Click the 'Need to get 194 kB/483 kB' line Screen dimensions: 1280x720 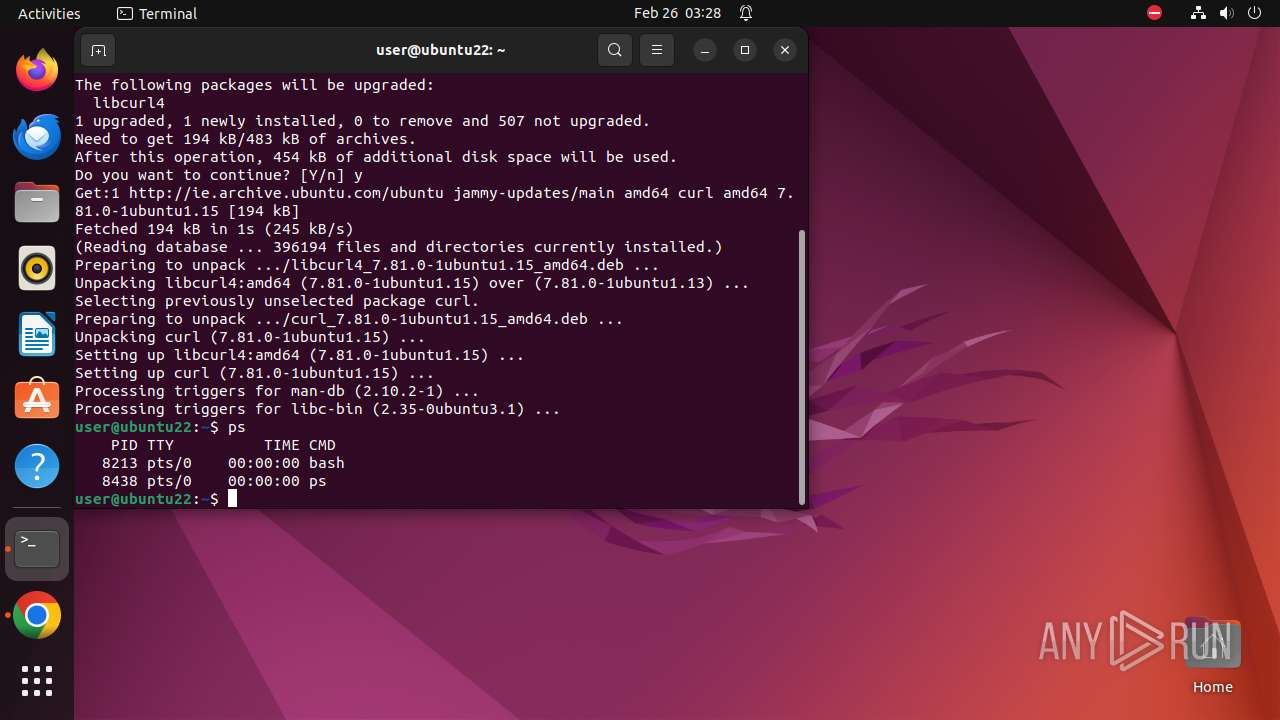click(x=246, y=139)
